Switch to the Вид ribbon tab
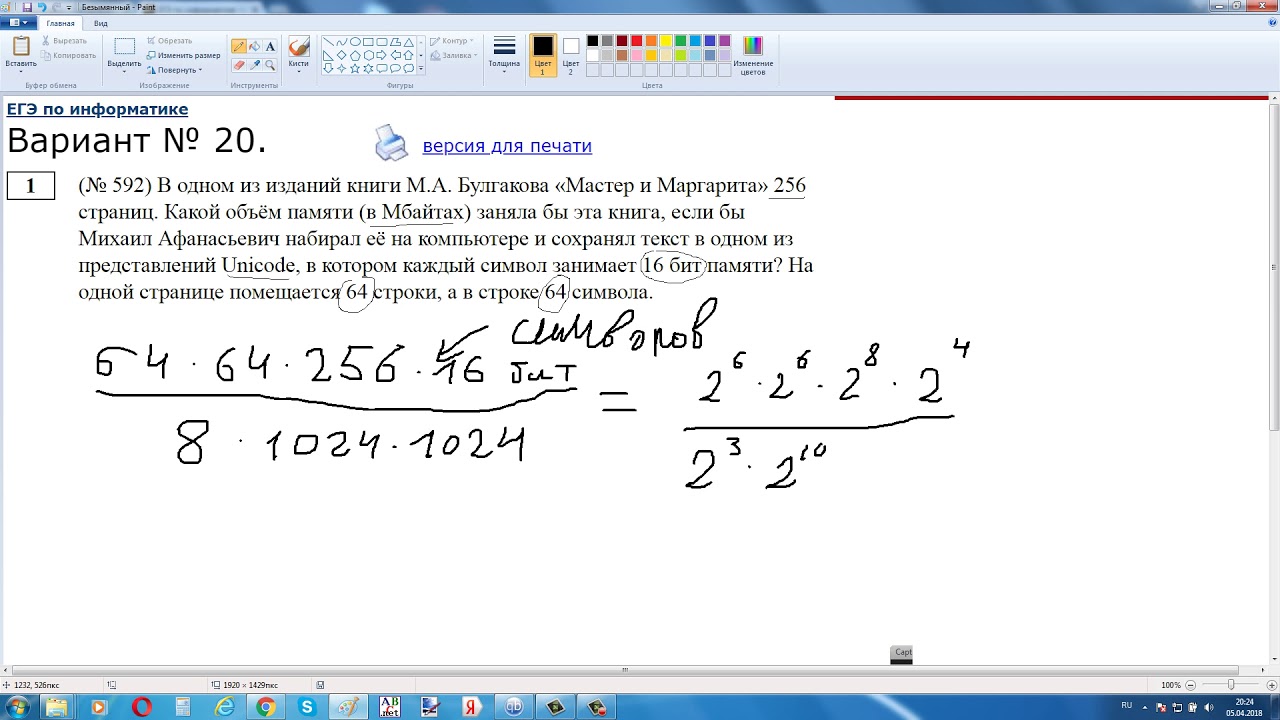This screenshot has height=720, width=1280. 101,22
